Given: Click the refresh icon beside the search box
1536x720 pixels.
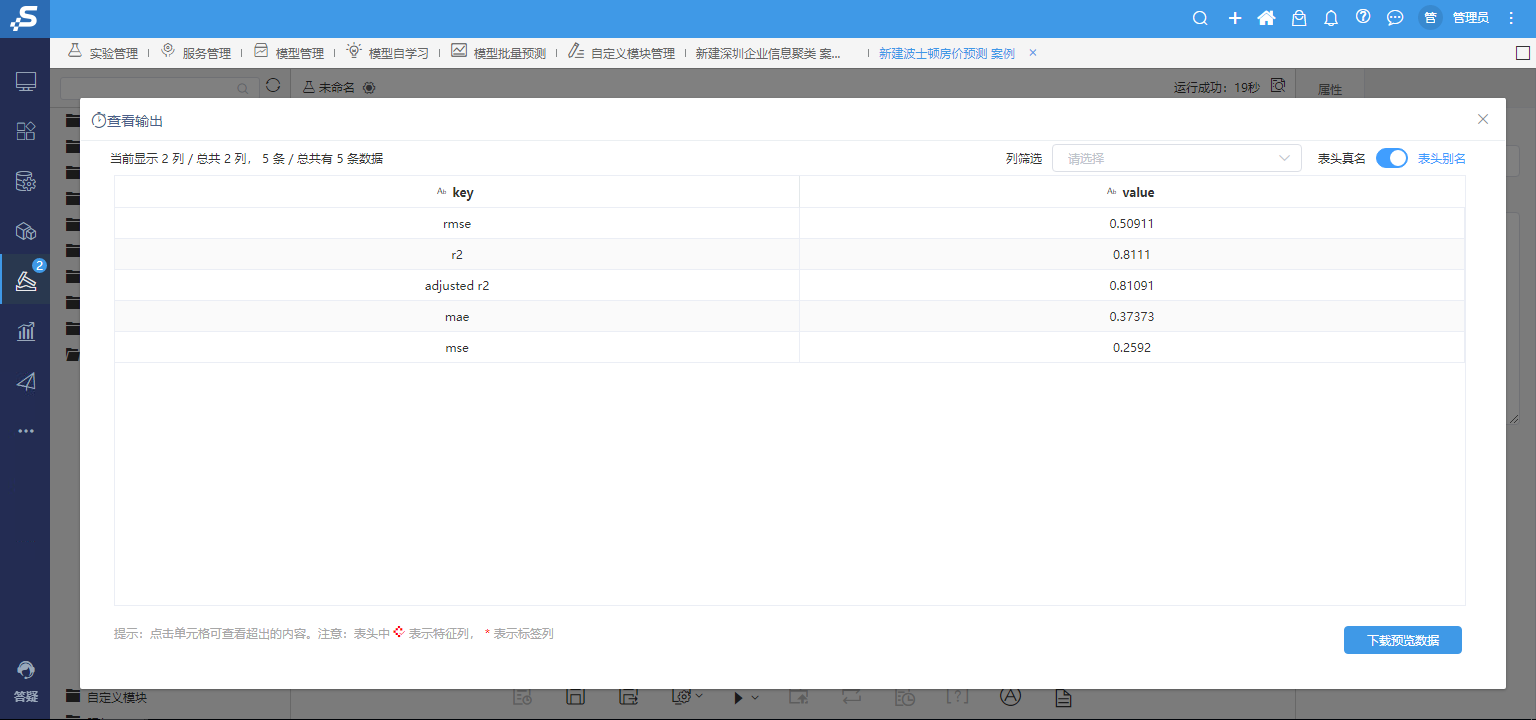Looking at the screenshot, I should [273, 86].
